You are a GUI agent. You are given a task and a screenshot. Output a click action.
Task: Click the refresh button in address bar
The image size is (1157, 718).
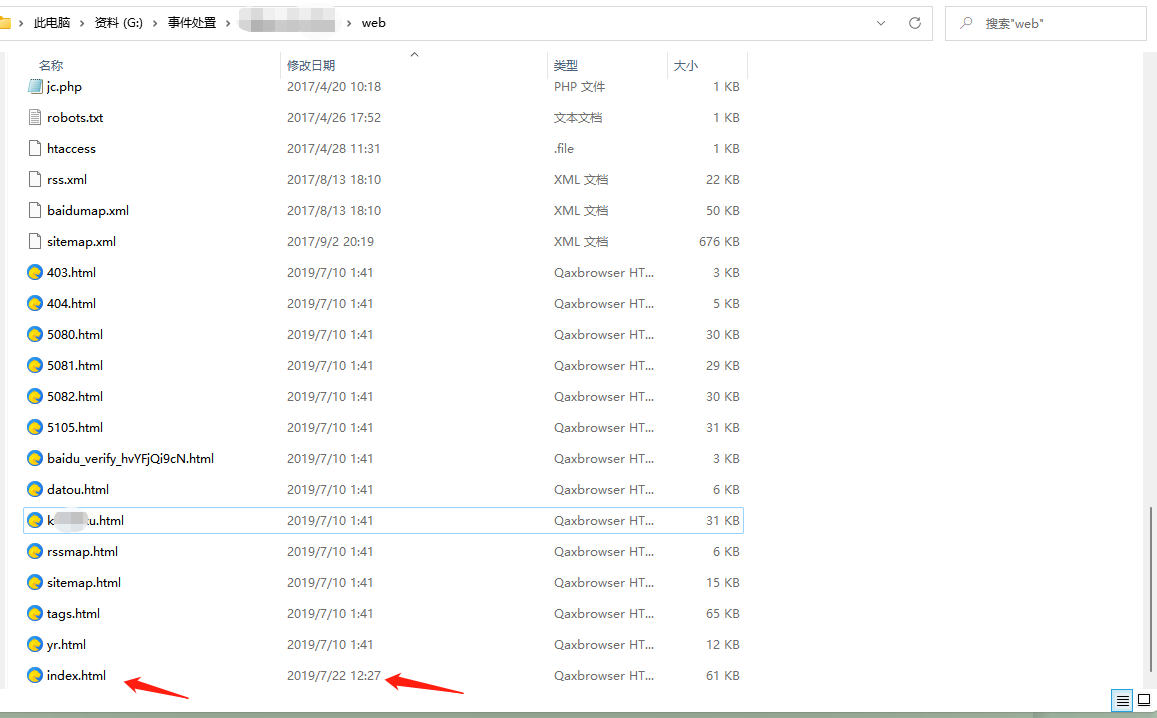tap(914, 23)
